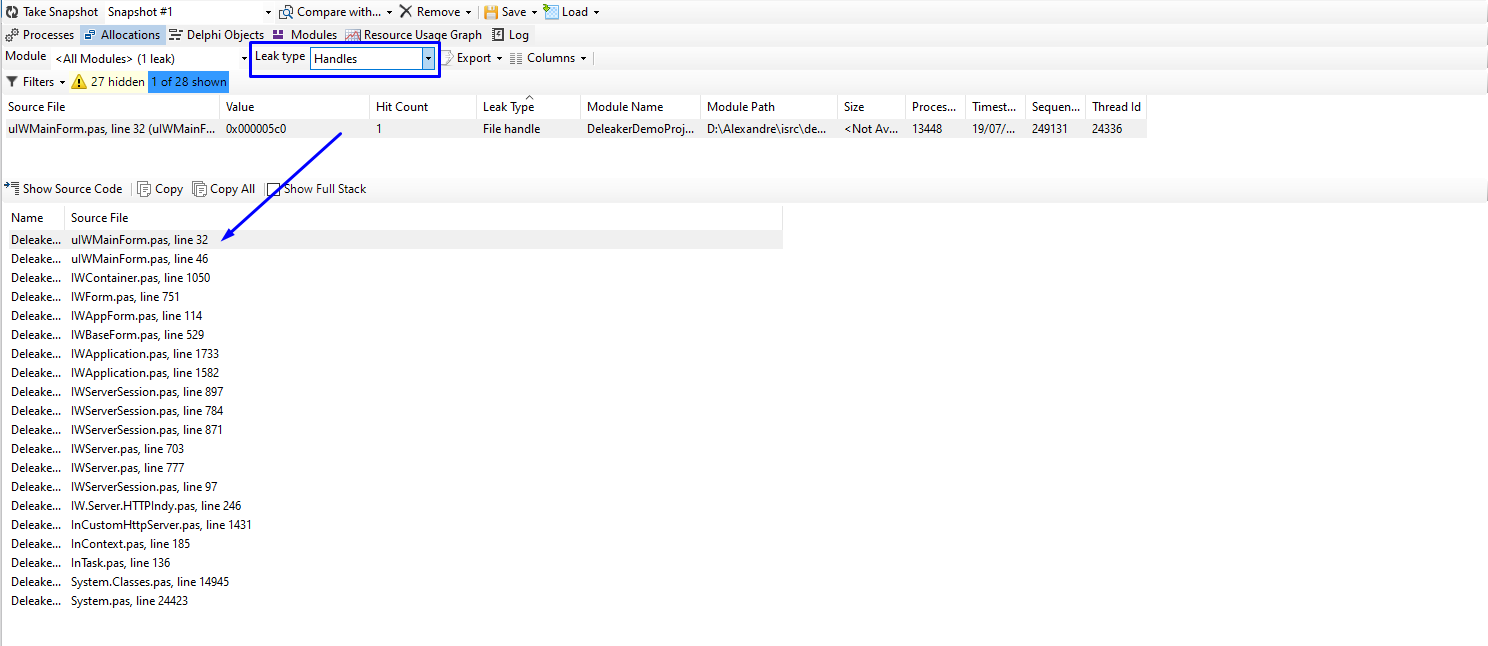This screenshot has width=1488, height=646.
Task: Click the Copy All icon
Action: [200, 189]
